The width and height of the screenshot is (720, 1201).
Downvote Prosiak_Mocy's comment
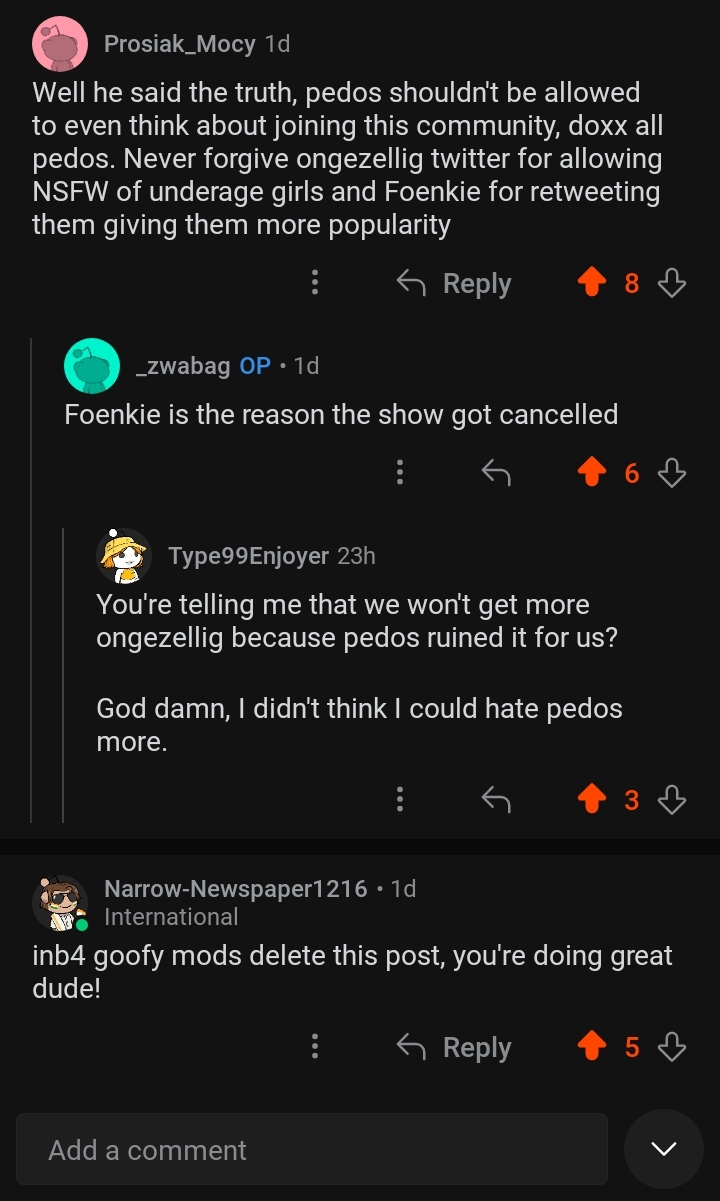[x=672, y=284]
